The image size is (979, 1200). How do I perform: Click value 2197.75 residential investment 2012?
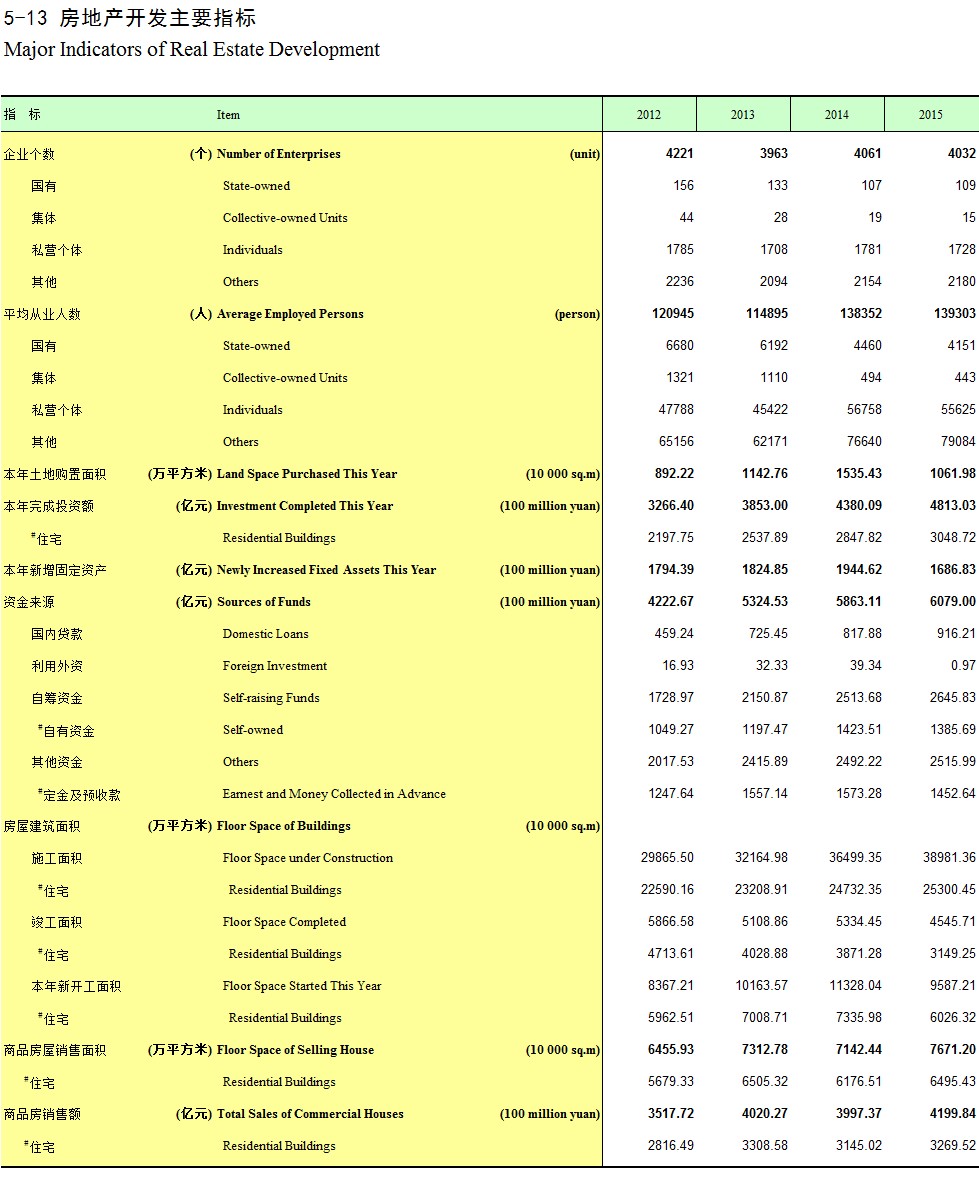[671, 538]
